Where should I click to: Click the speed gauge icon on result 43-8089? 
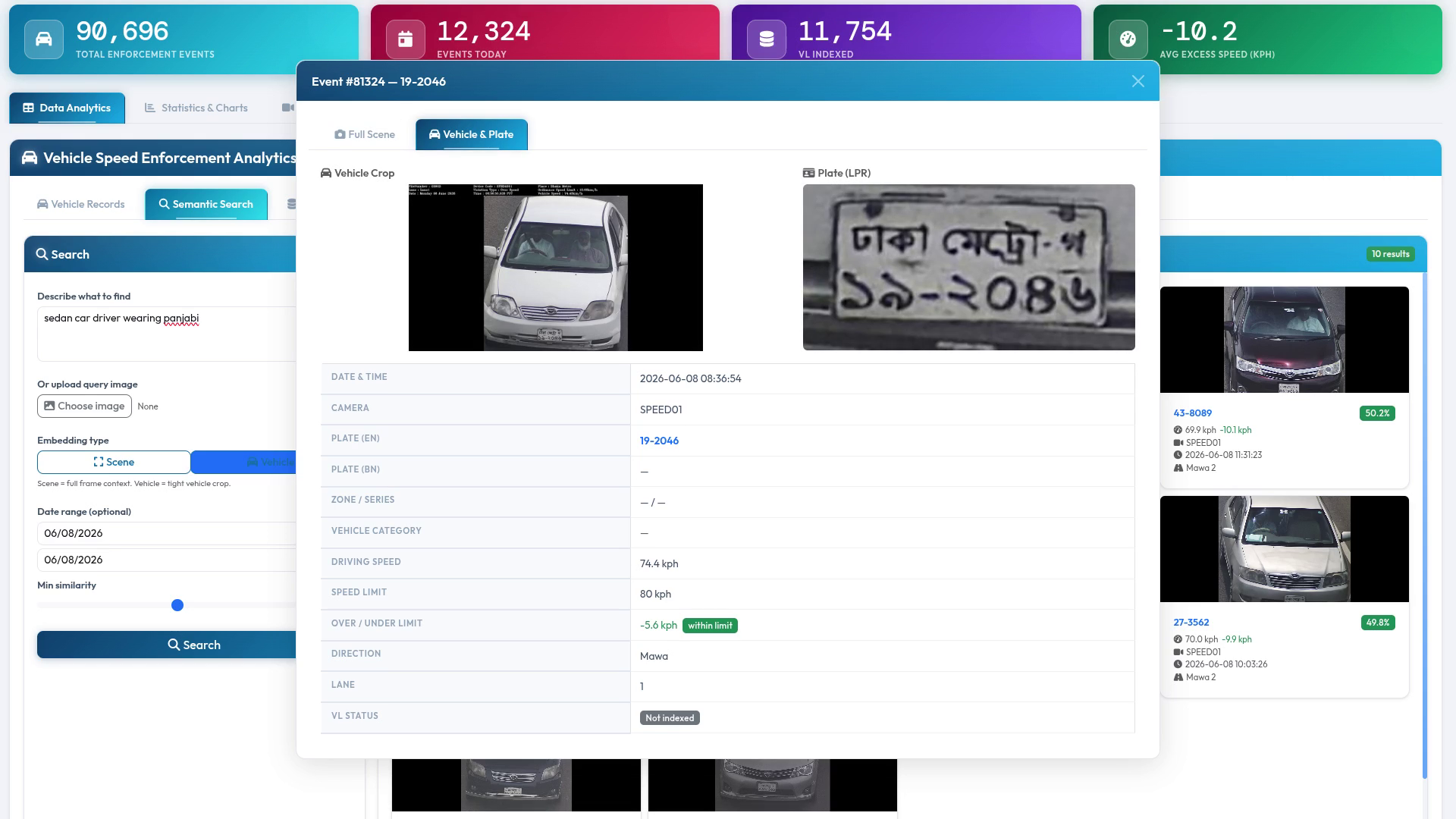pos(1178,430)
